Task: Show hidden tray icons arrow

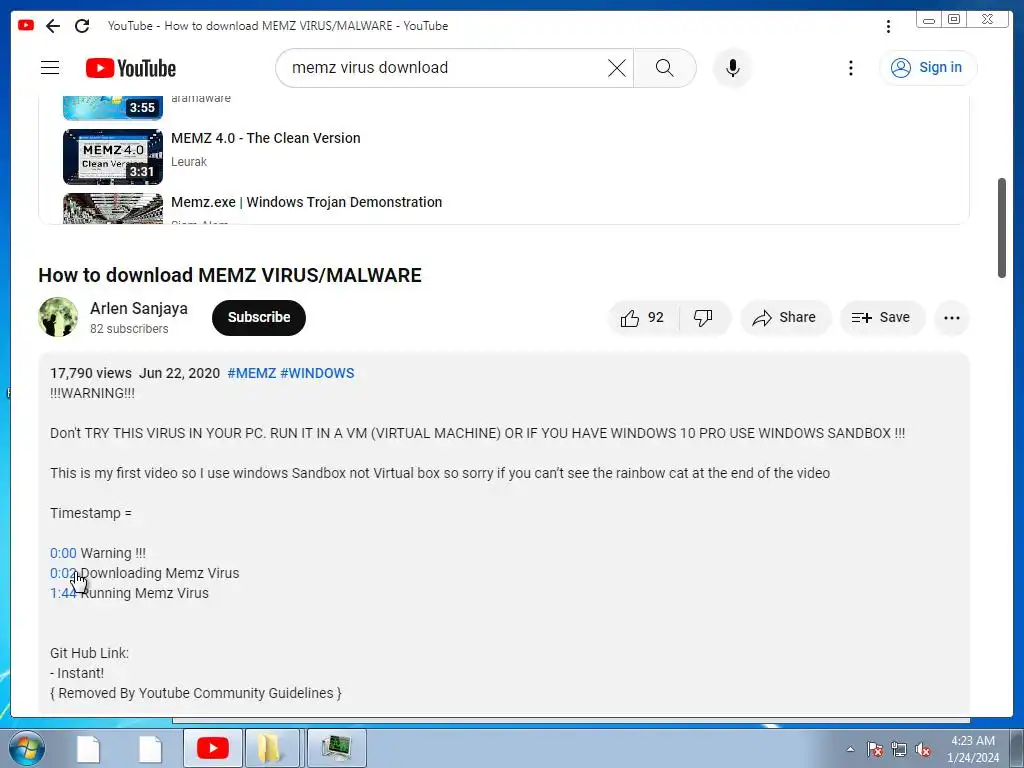Action: pyautogui.click(x=850, y=749)
